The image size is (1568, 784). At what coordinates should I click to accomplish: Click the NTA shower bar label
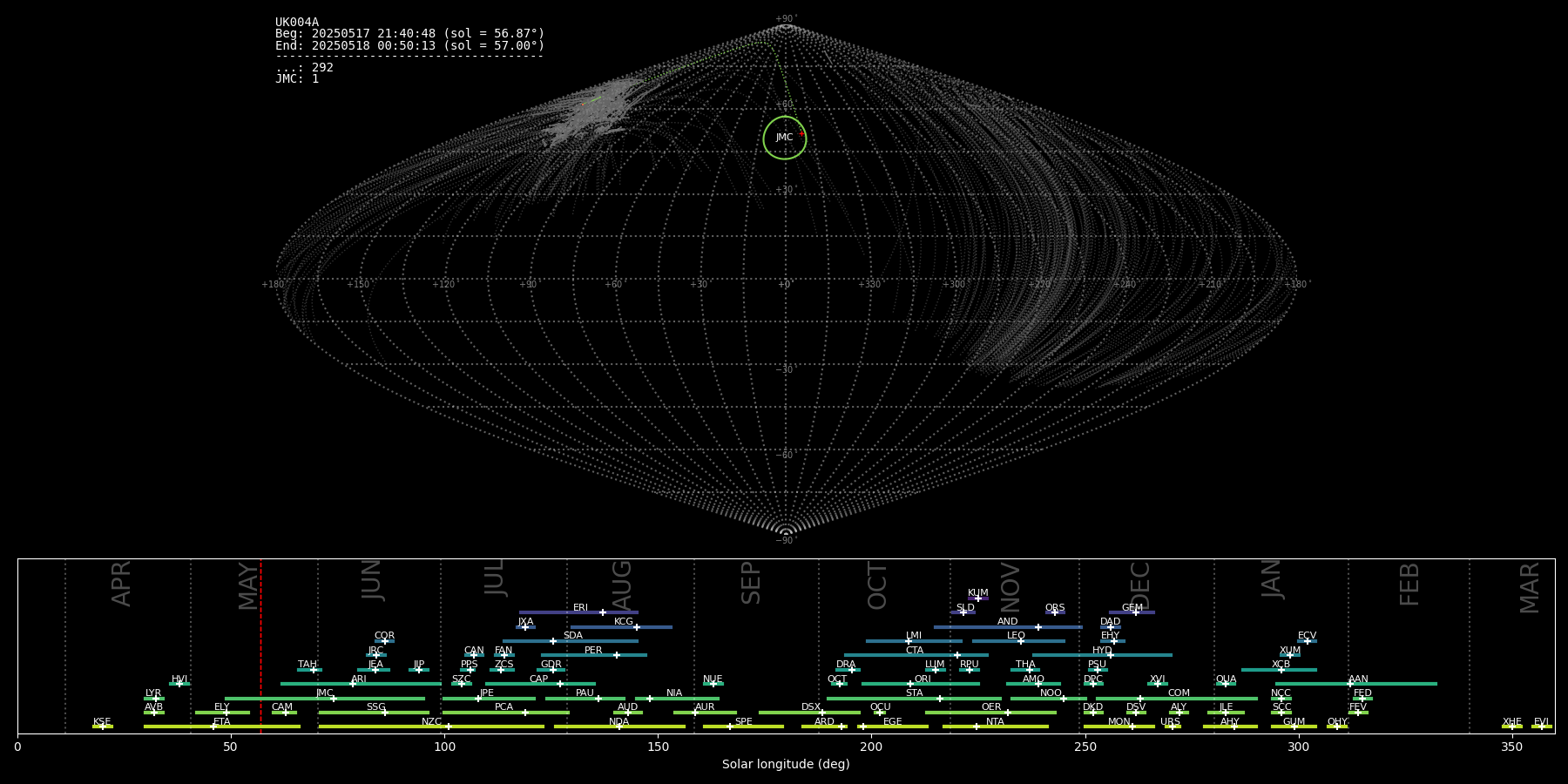coord(995,722)
